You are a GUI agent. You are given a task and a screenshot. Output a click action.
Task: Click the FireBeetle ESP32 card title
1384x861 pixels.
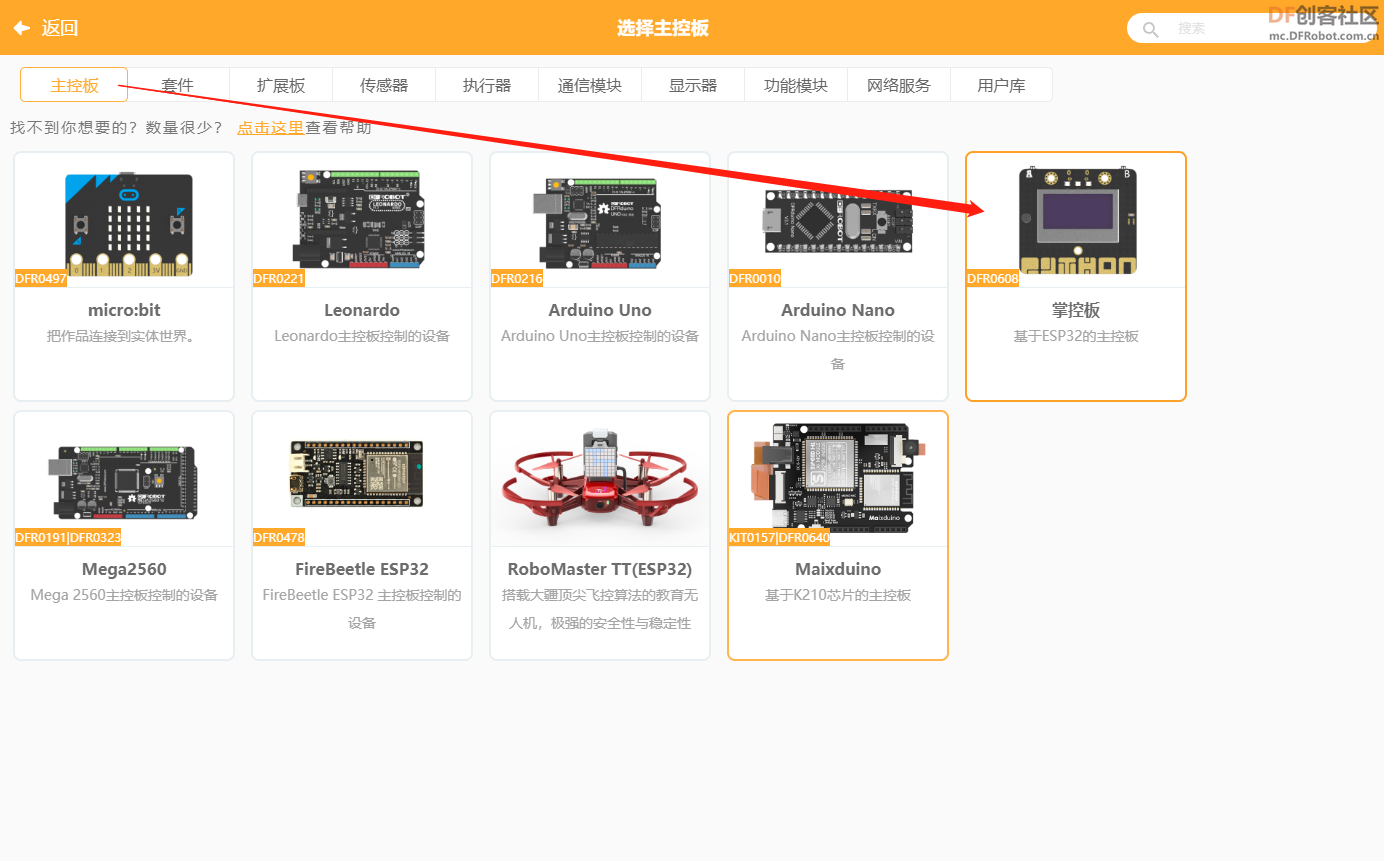[362, 569]
